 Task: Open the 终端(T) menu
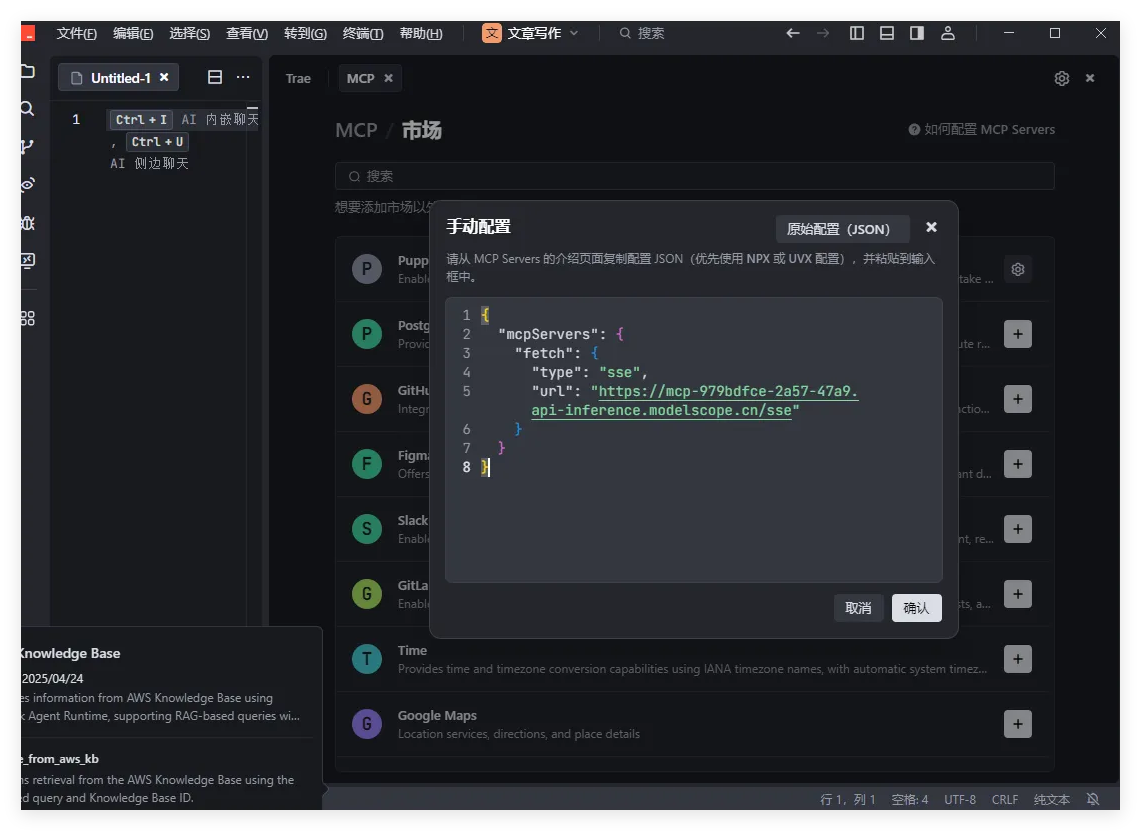pyautogui.click(x=363, y=33)
